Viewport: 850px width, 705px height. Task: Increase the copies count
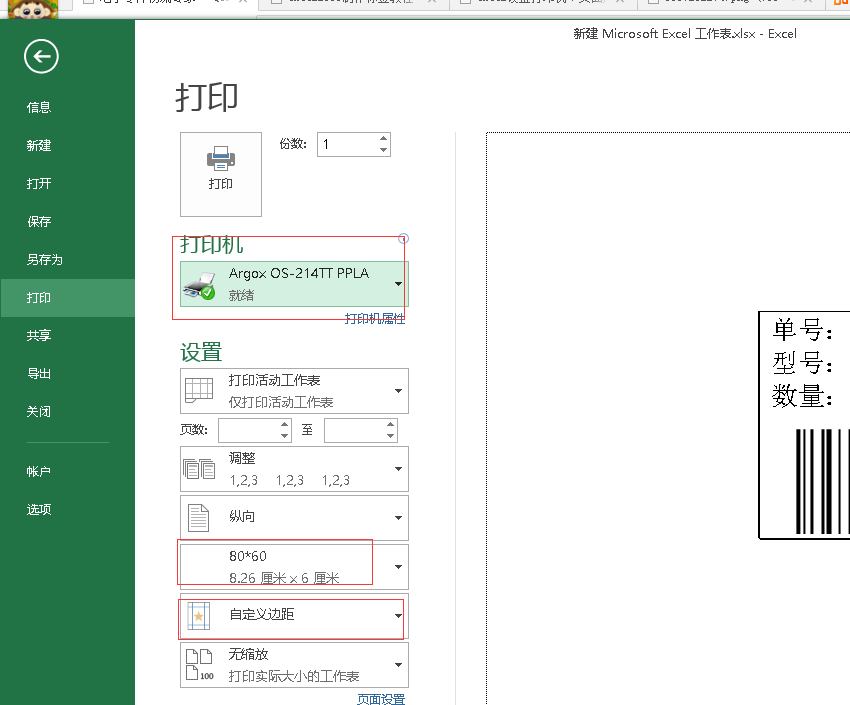click(383, 139)
